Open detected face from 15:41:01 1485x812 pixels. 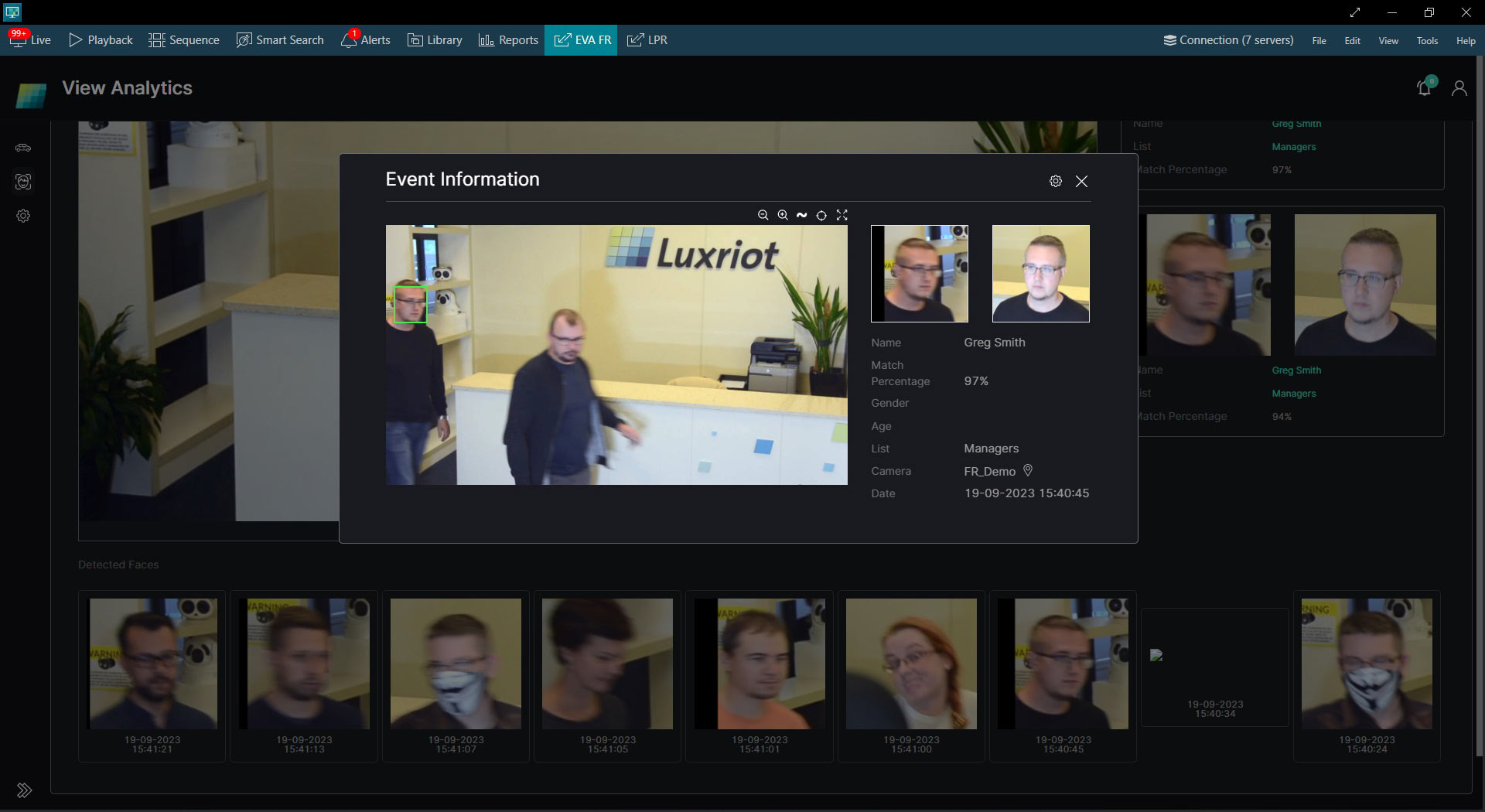tap(760, 676)
